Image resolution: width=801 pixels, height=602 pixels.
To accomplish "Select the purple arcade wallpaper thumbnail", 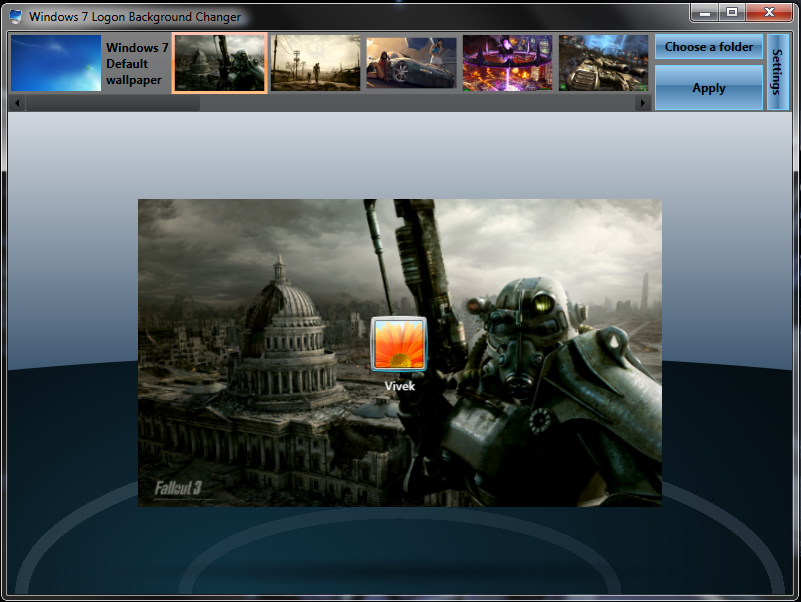I will pyautogui.click(x=507, y=62).
